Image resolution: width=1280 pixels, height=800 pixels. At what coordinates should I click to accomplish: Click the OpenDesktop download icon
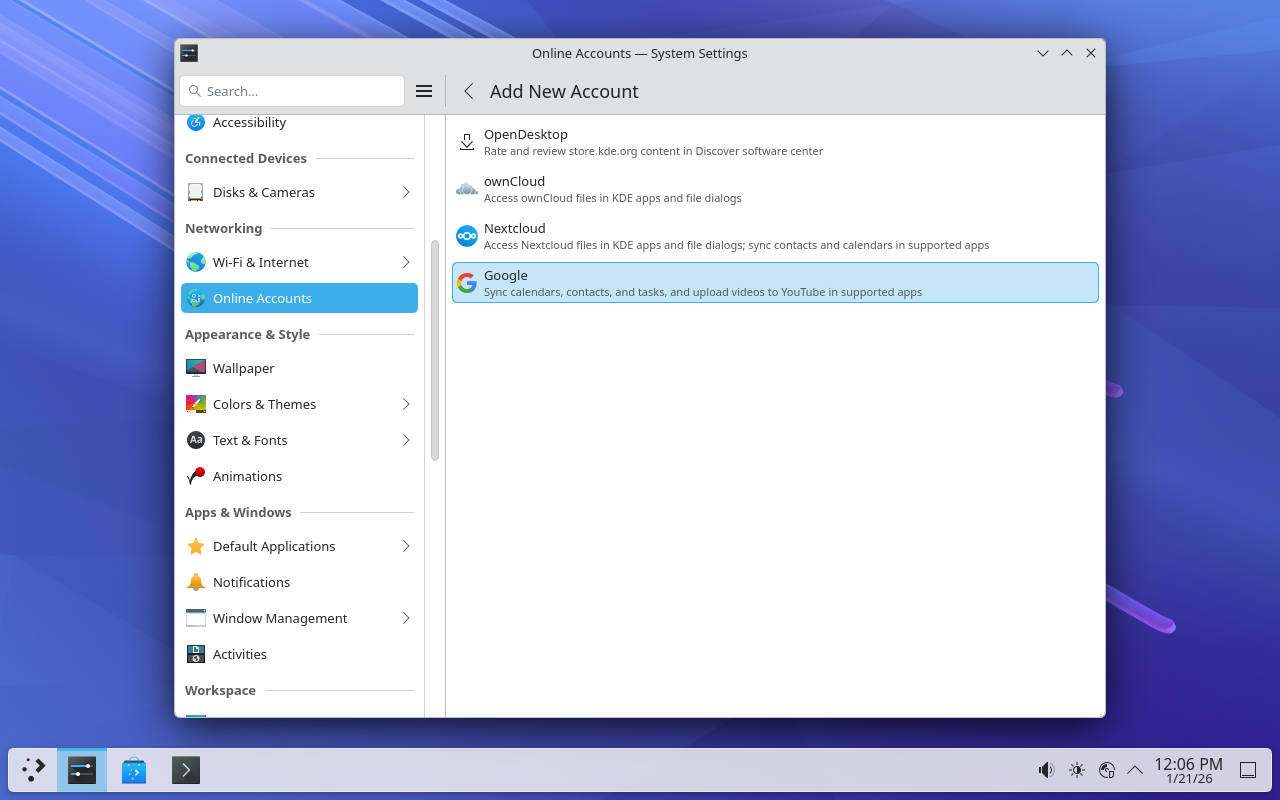[467, 142]
